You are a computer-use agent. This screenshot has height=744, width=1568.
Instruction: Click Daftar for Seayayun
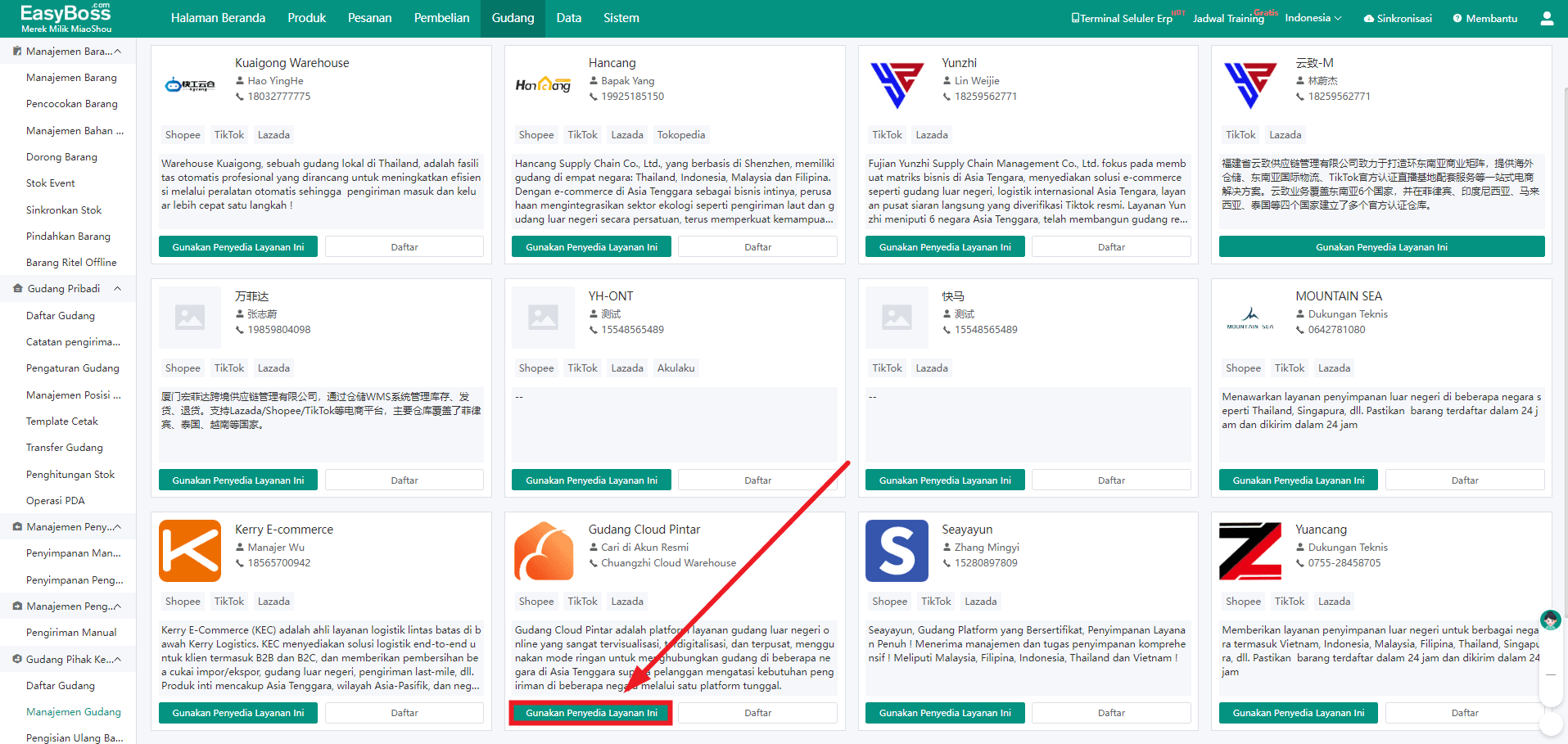pyautogui.click(x=1111, y=713)
